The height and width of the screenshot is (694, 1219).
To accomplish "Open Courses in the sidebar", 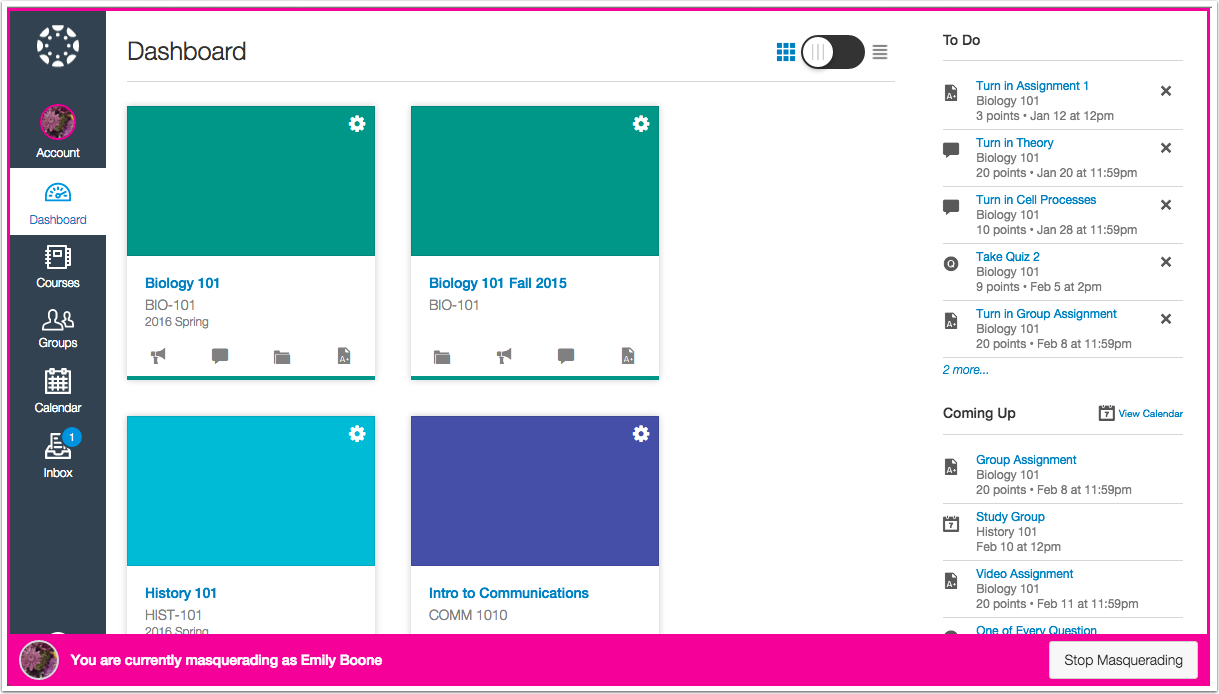I will pyautogui.click(x=58, y=267).
